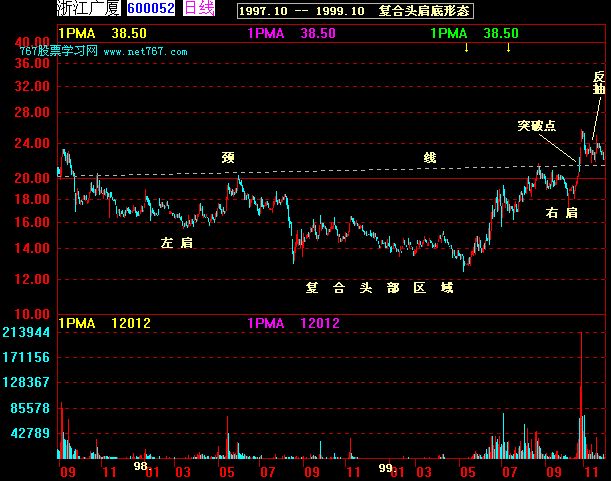
Task: Click the yellow 1PMA 38.50 indicator
Action: pos(102,33)
